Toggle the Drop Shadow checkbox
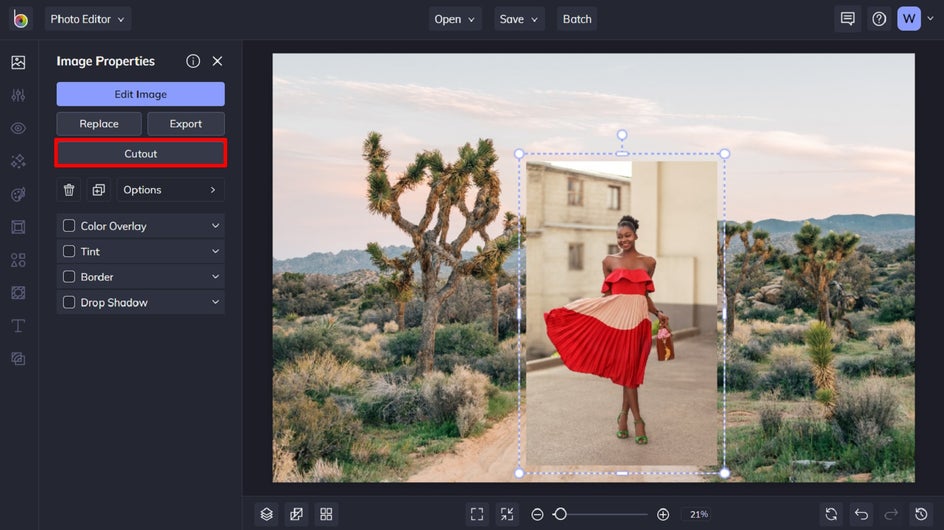Screen dimensions: 944x530 click(x=69, y=303)
